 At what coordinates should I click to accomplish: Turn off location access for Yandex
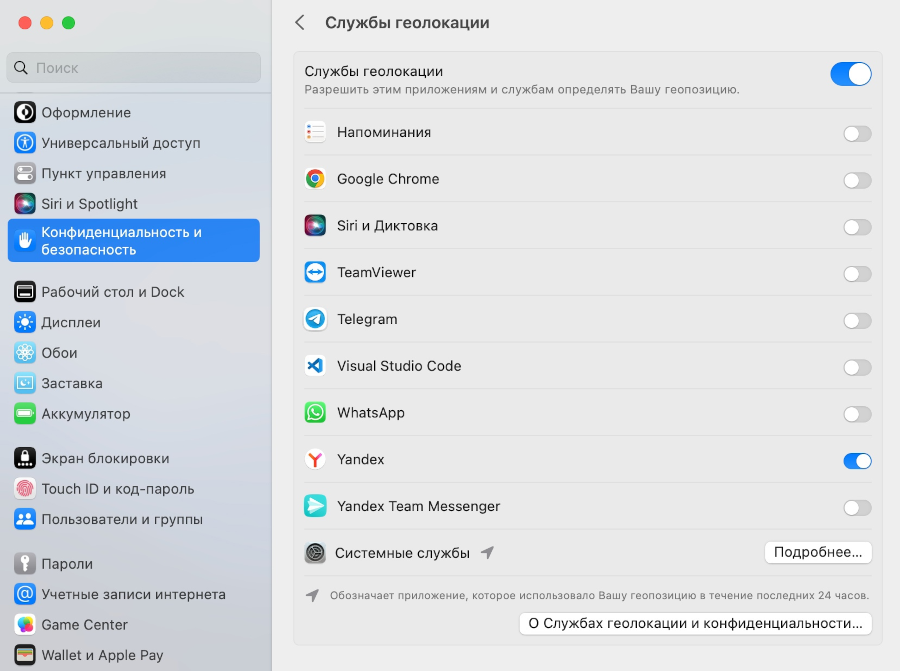pos(857,461)
